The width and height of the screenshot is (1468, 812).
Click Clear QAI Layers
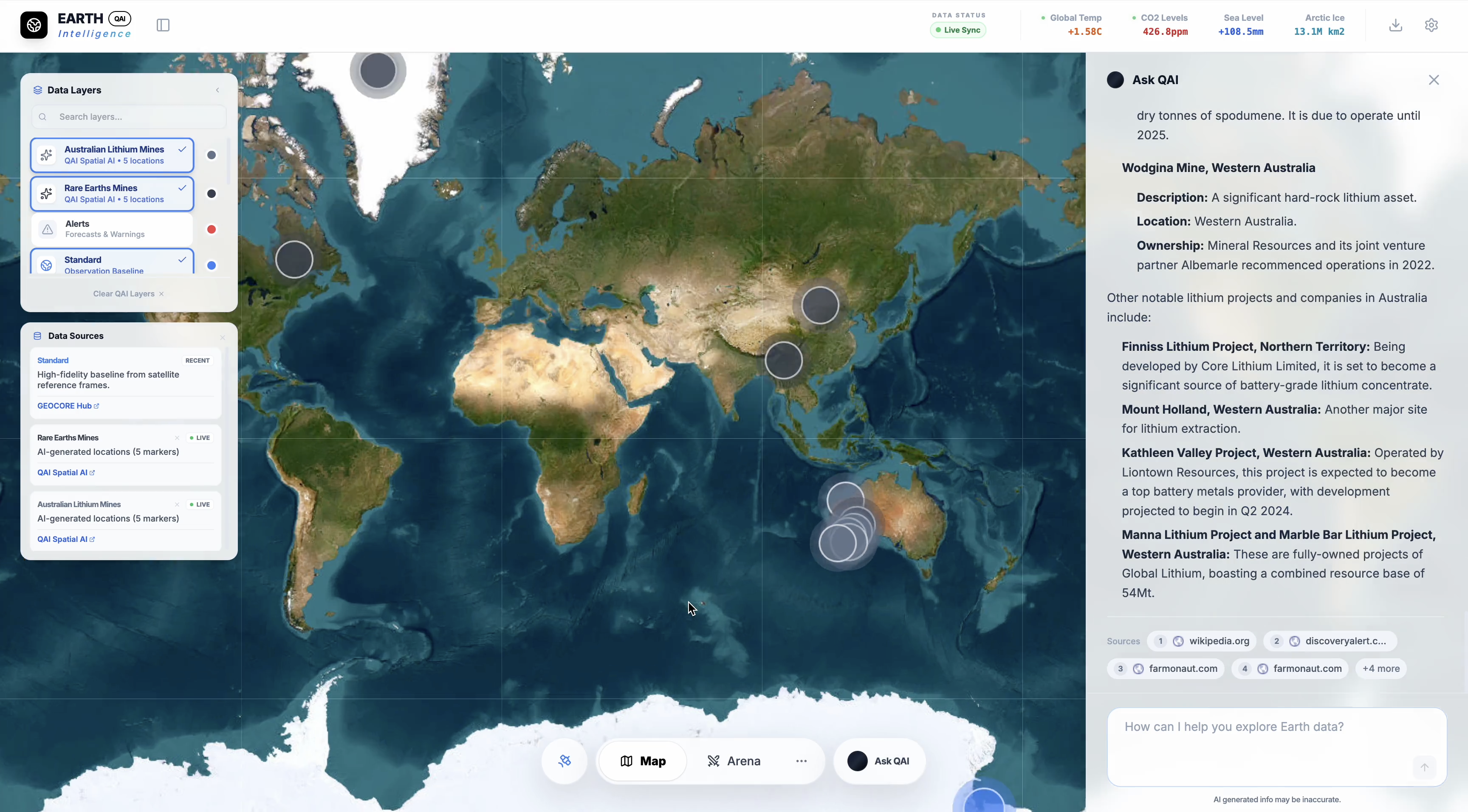(129, 294)
